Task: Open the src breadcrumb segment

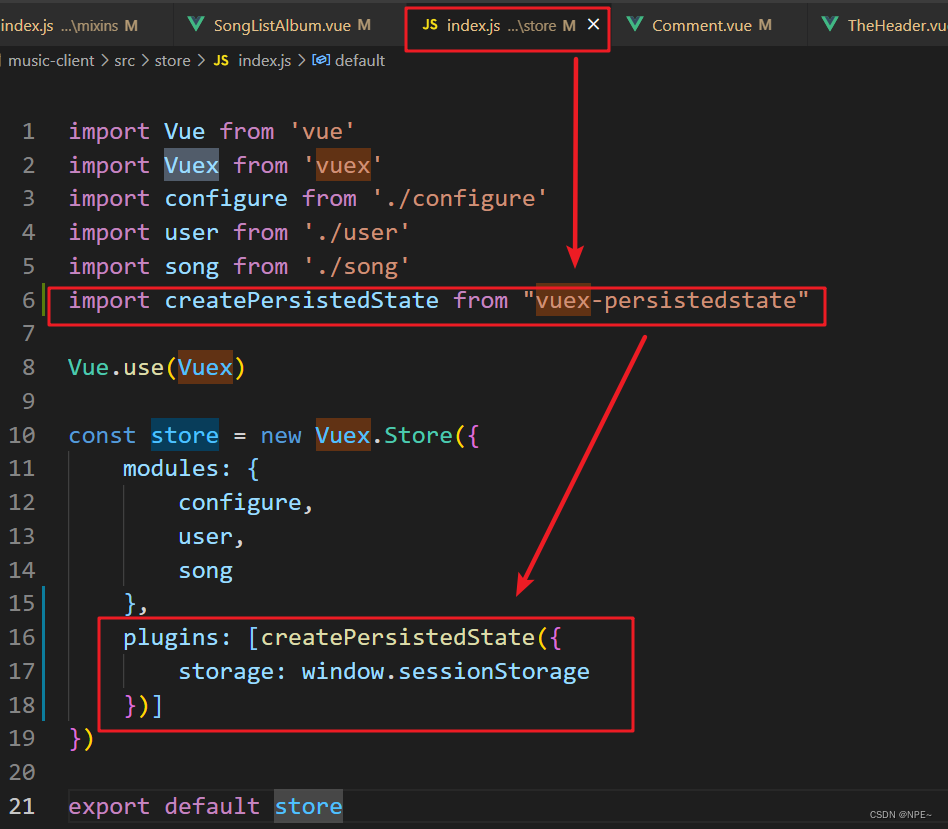Action: (x=125, y=60)
